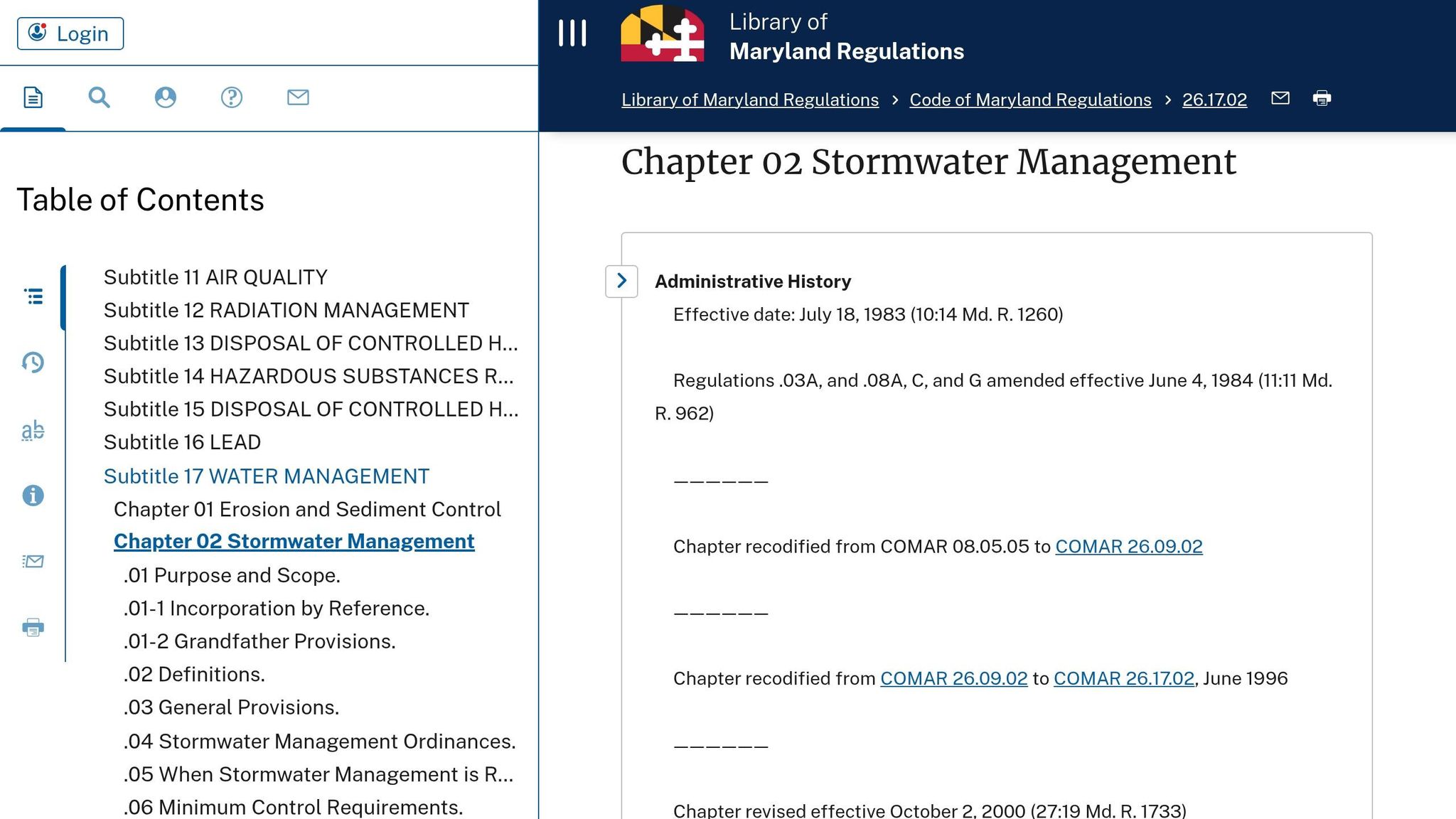Open COMAR 26.17.02 hyperlink in history

(1123, 678)
